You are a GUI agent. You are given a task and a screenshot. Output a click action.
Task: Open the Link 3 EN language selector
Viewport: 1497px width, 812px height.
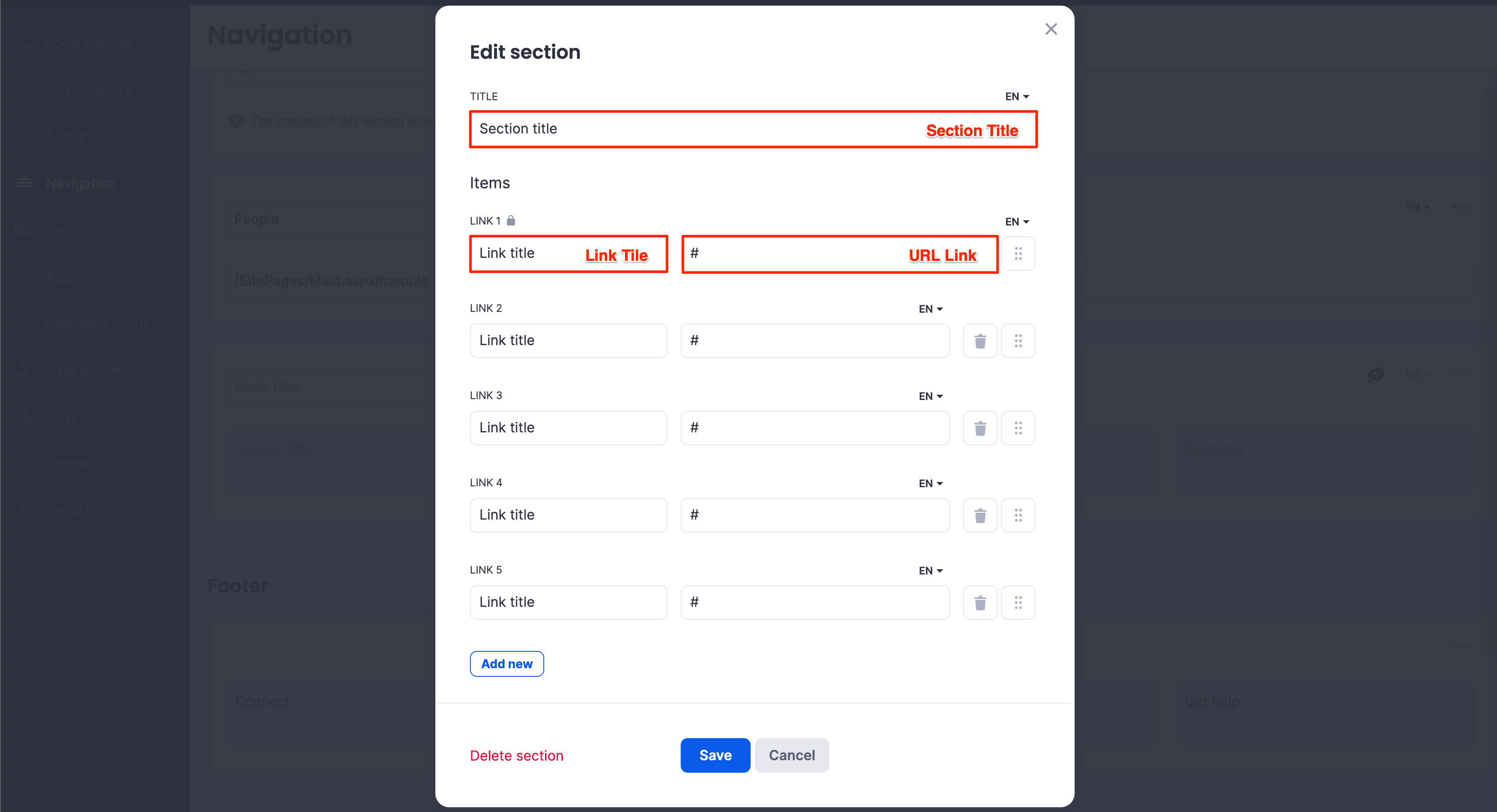[x=930, y=396]
